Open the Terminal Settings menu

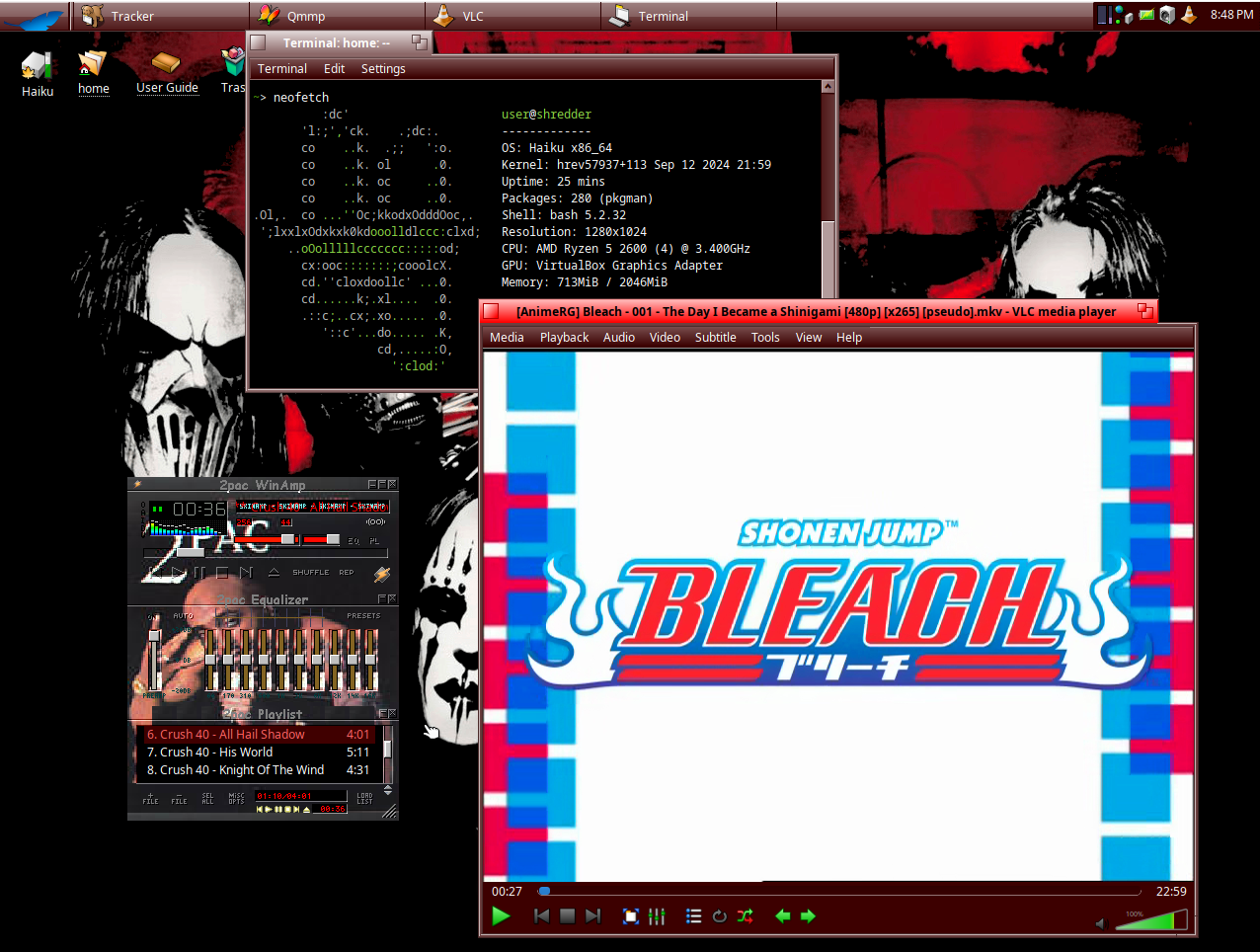[383, 69]
